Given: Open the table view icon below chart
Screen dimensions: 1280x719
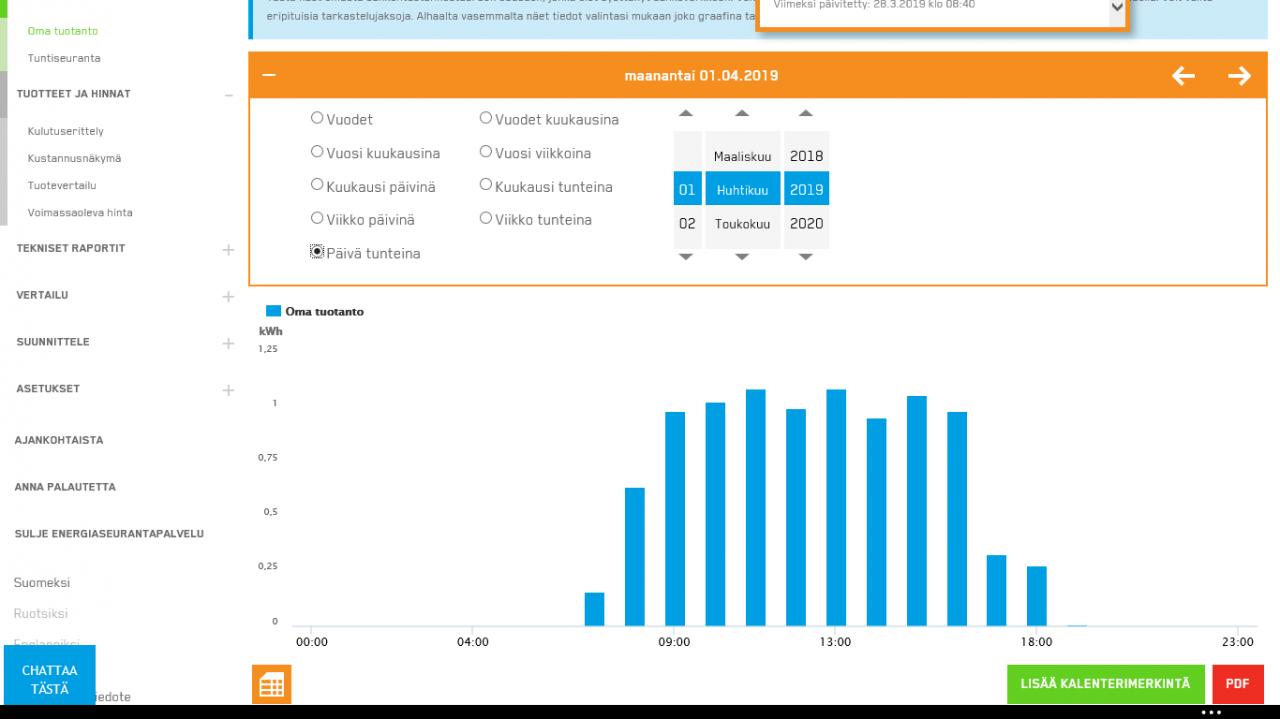Looking at the screenshot, I should pyautogui.click(x=271, y=685).
